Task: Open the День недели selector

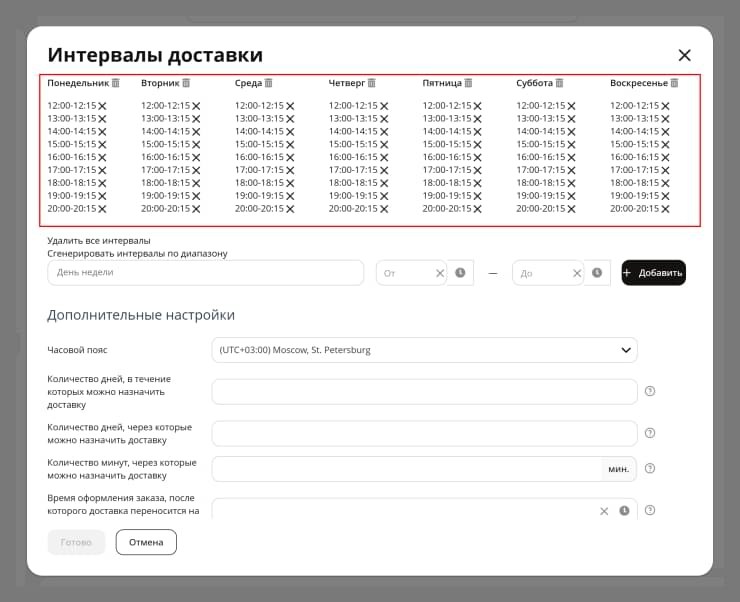Action: 205,273
